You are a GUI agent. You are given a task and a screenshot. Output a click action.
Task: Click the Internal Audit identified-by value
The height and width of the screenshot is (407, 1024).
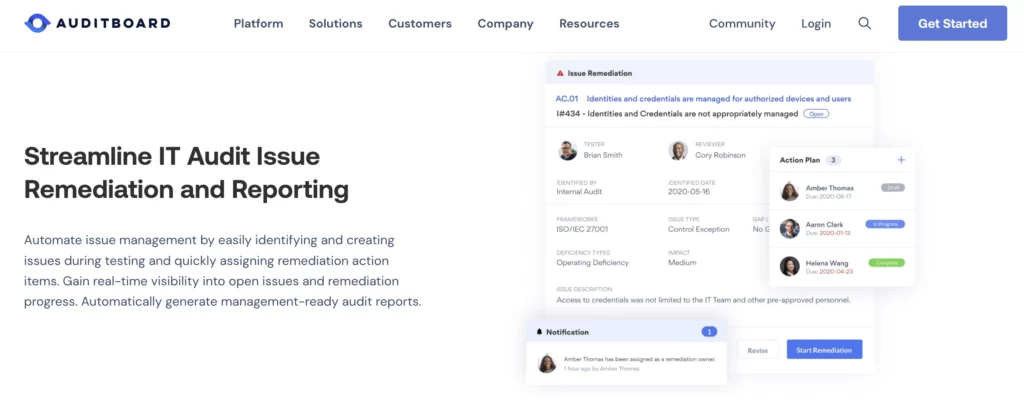tap(579, 192)
